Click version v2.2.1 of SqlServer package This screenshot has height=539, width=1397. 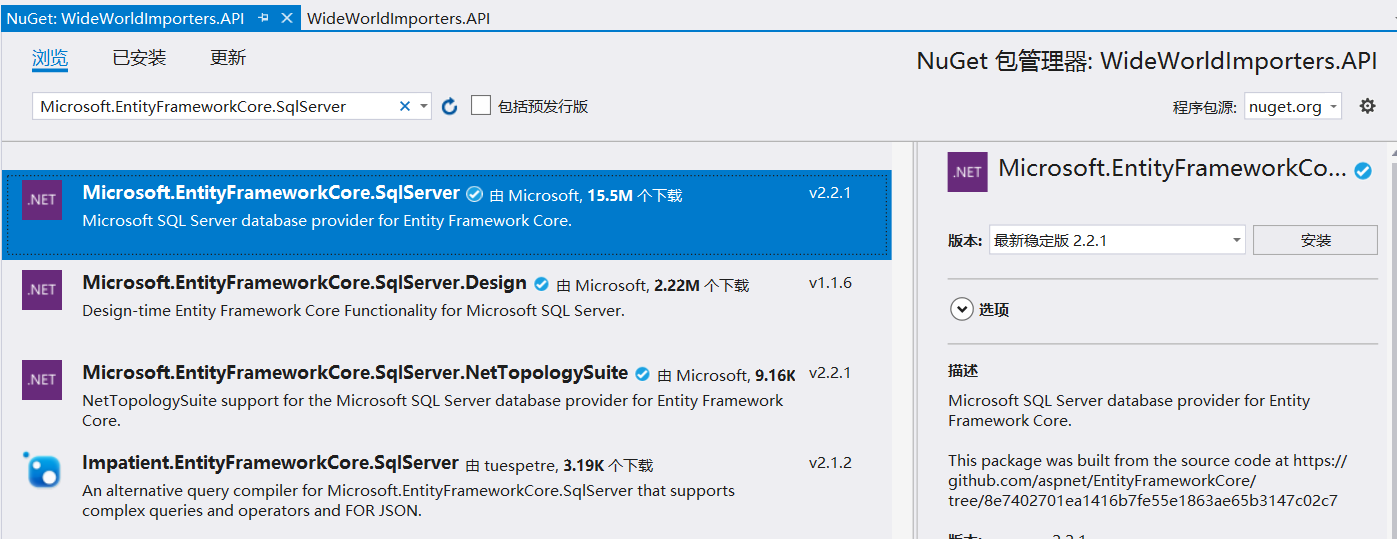pyautogui.click(x=830, y=193)
